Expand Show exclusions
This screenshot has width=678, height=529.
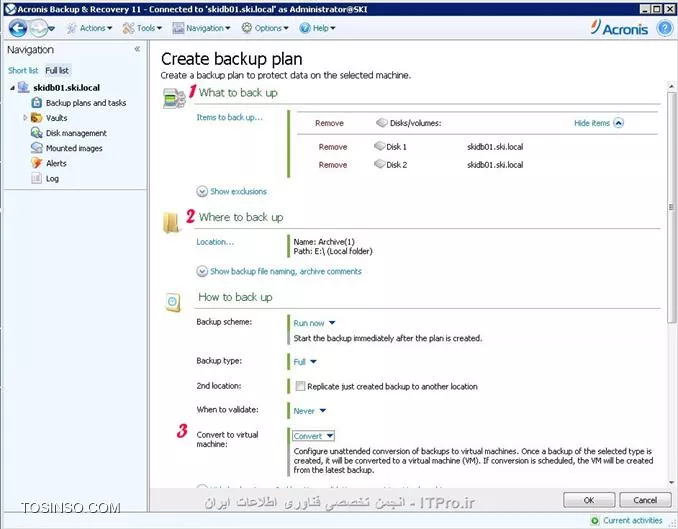click(x=232, y=191)
